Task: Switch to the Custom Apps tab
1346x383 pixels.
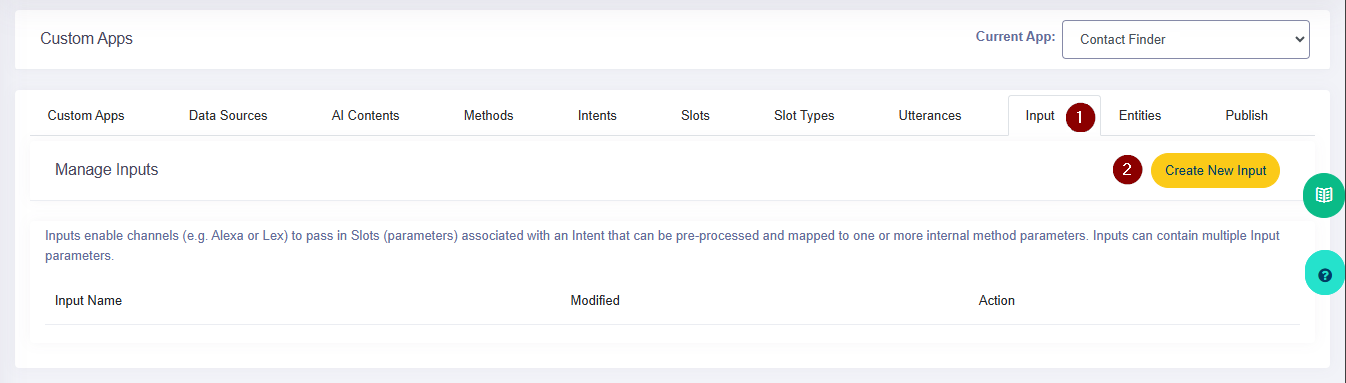Action: click(x=86, y=115)
